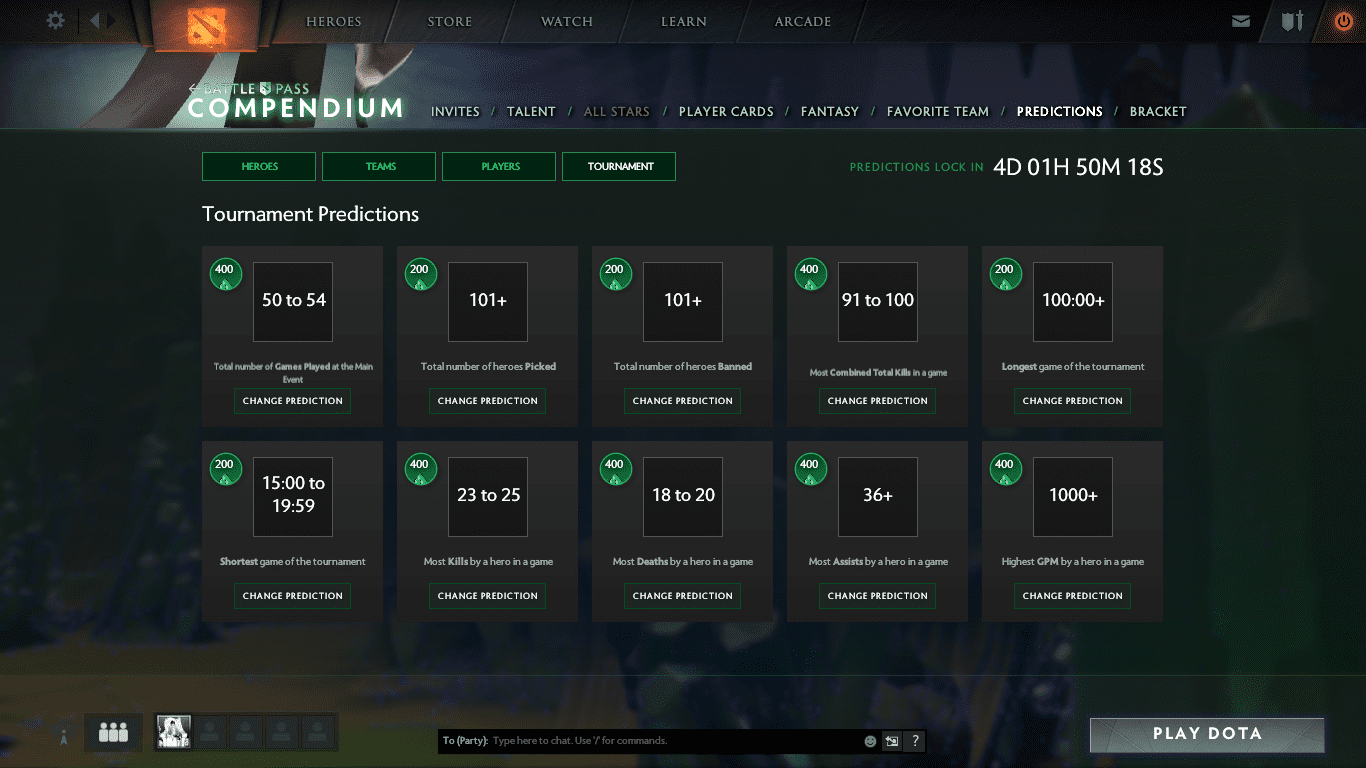Open the Bracket compendium section
Screen dimensions: 1366x768
[x=1157, y=111]
